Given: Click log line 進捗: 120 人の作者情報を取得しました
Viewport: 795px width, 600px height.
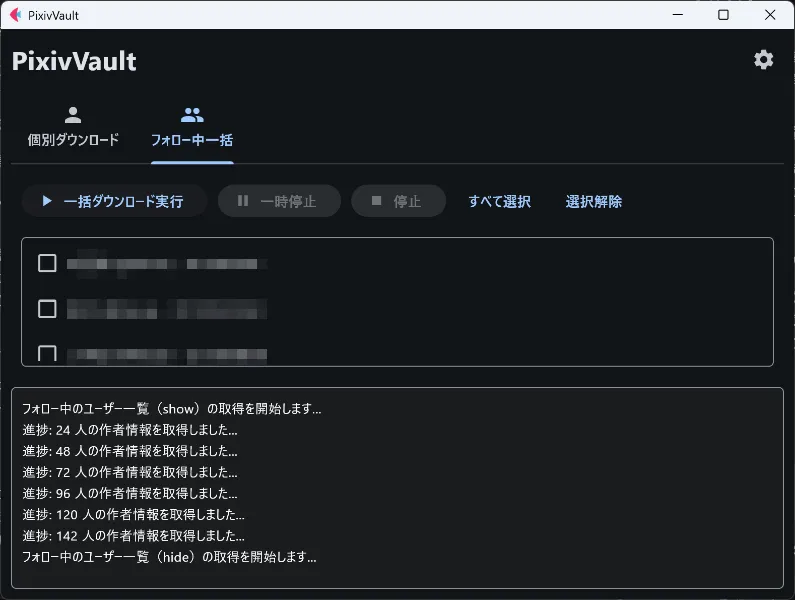Looking at the screenshot, I should [133, 515].
